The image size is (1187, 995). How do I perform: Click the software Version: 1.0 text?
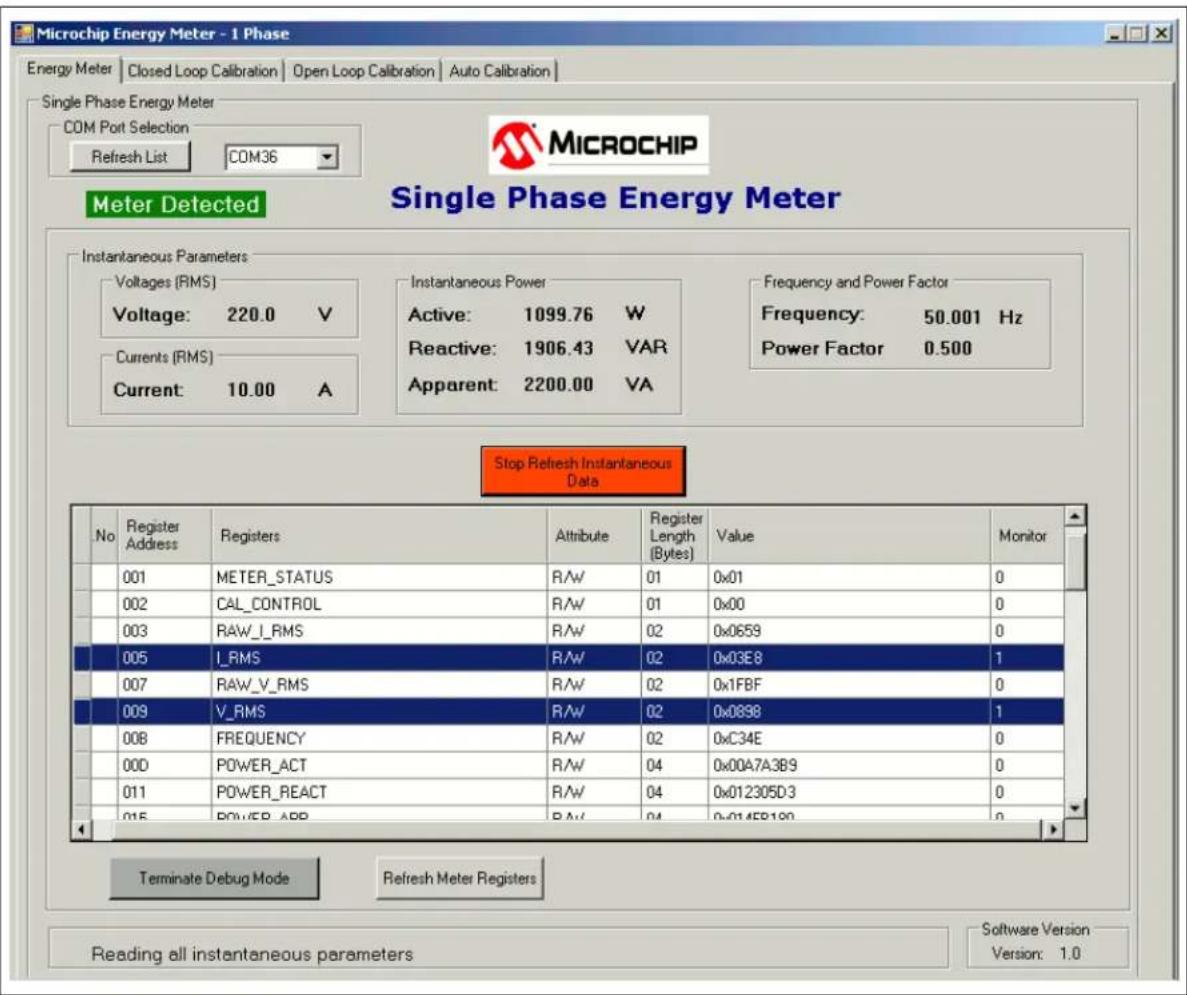1036,953
